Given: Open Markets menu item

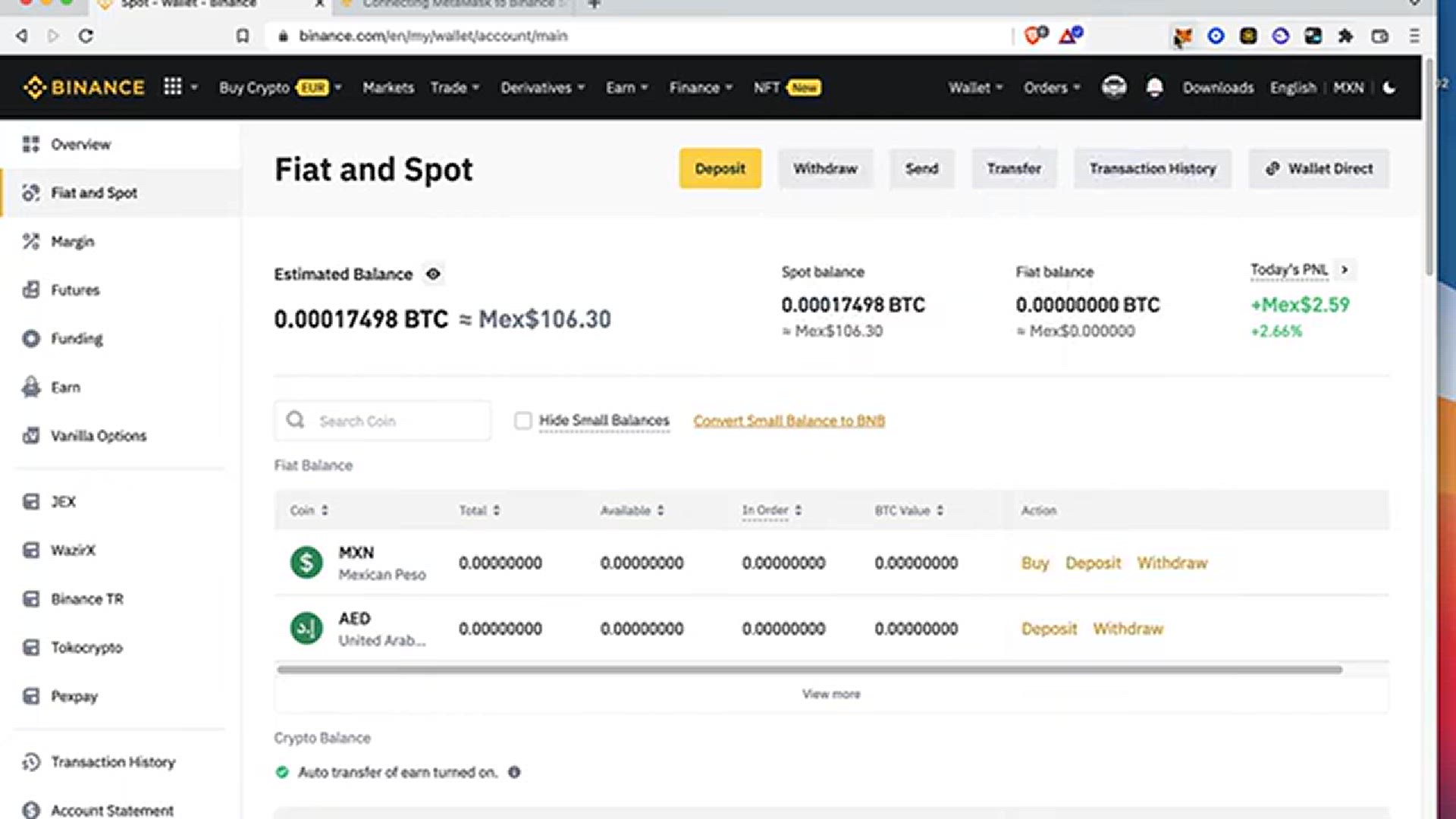Looking at the screenshot, I should 388,87.
